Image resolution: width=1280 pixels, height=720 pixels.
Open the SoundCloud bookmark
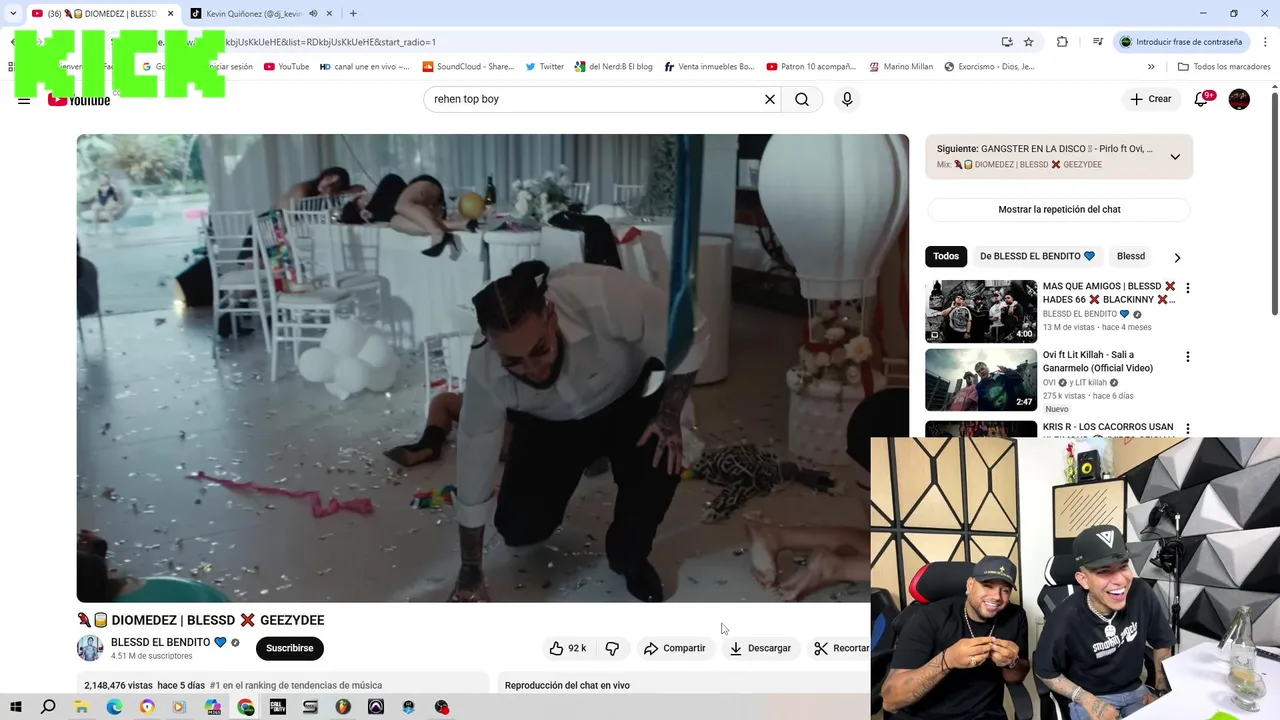tap(468, 67)
